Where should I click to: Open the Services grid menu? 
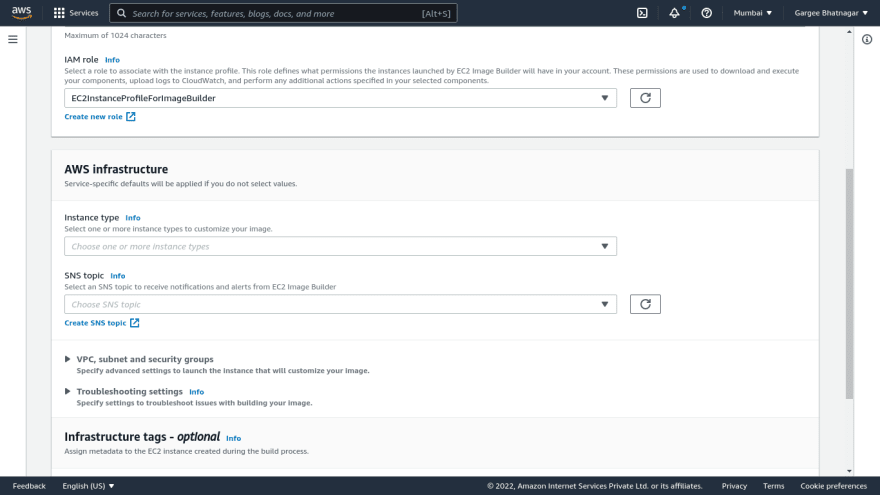[76, 13]
